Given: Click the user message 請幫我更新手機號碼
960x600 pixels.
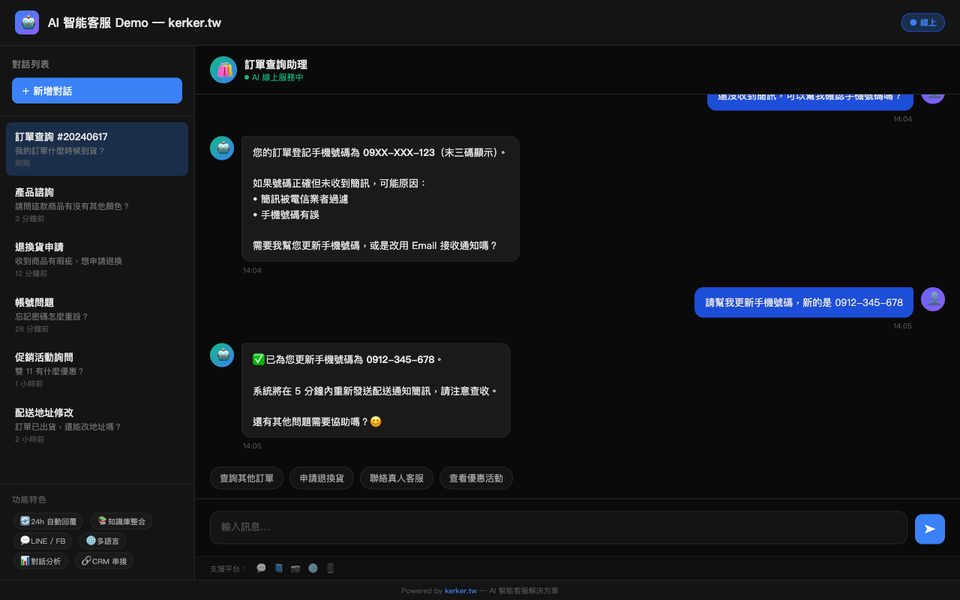Looking at the screenshot, I should (x=804, y=302).
